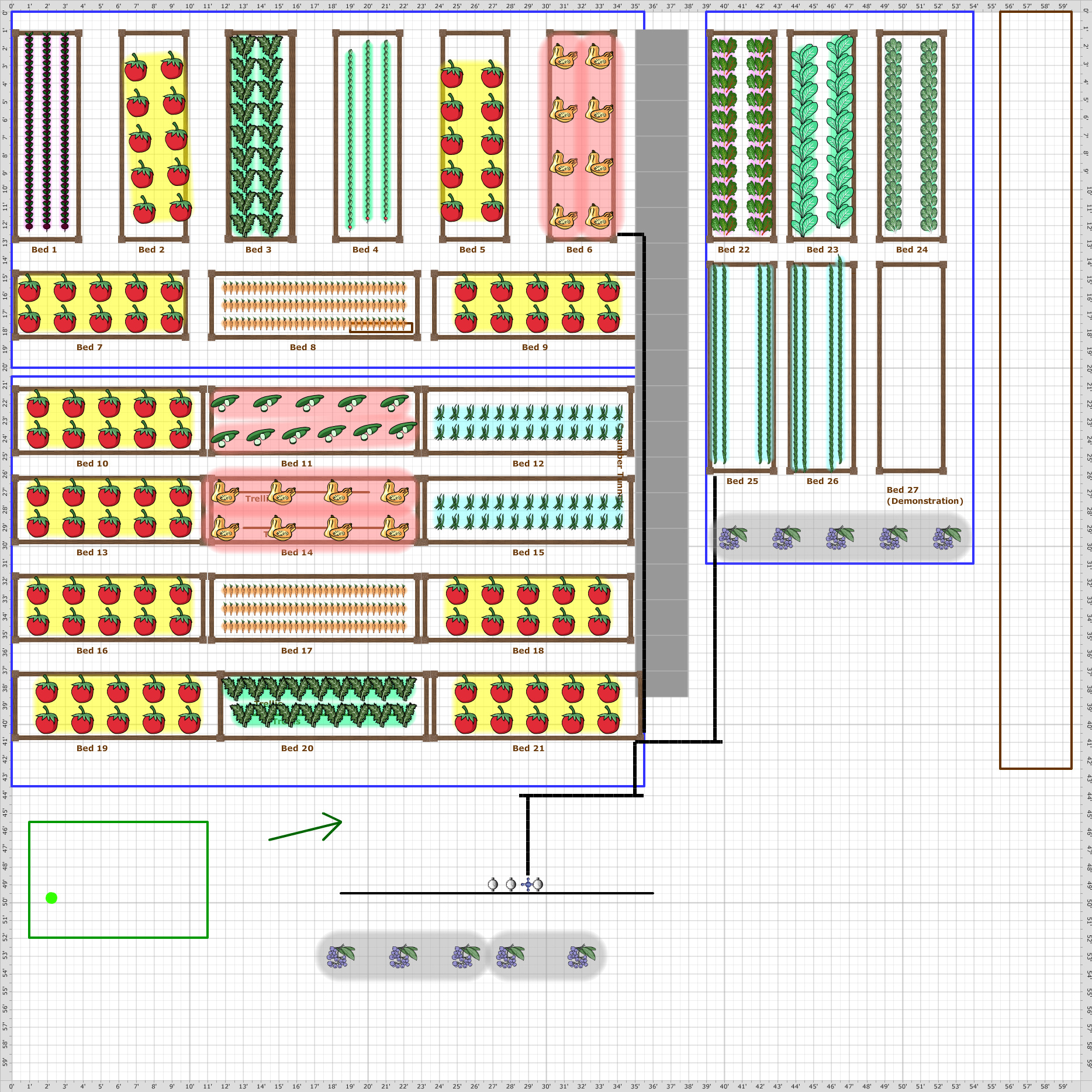Click the blue water spigot valve icon

point(528,884)
